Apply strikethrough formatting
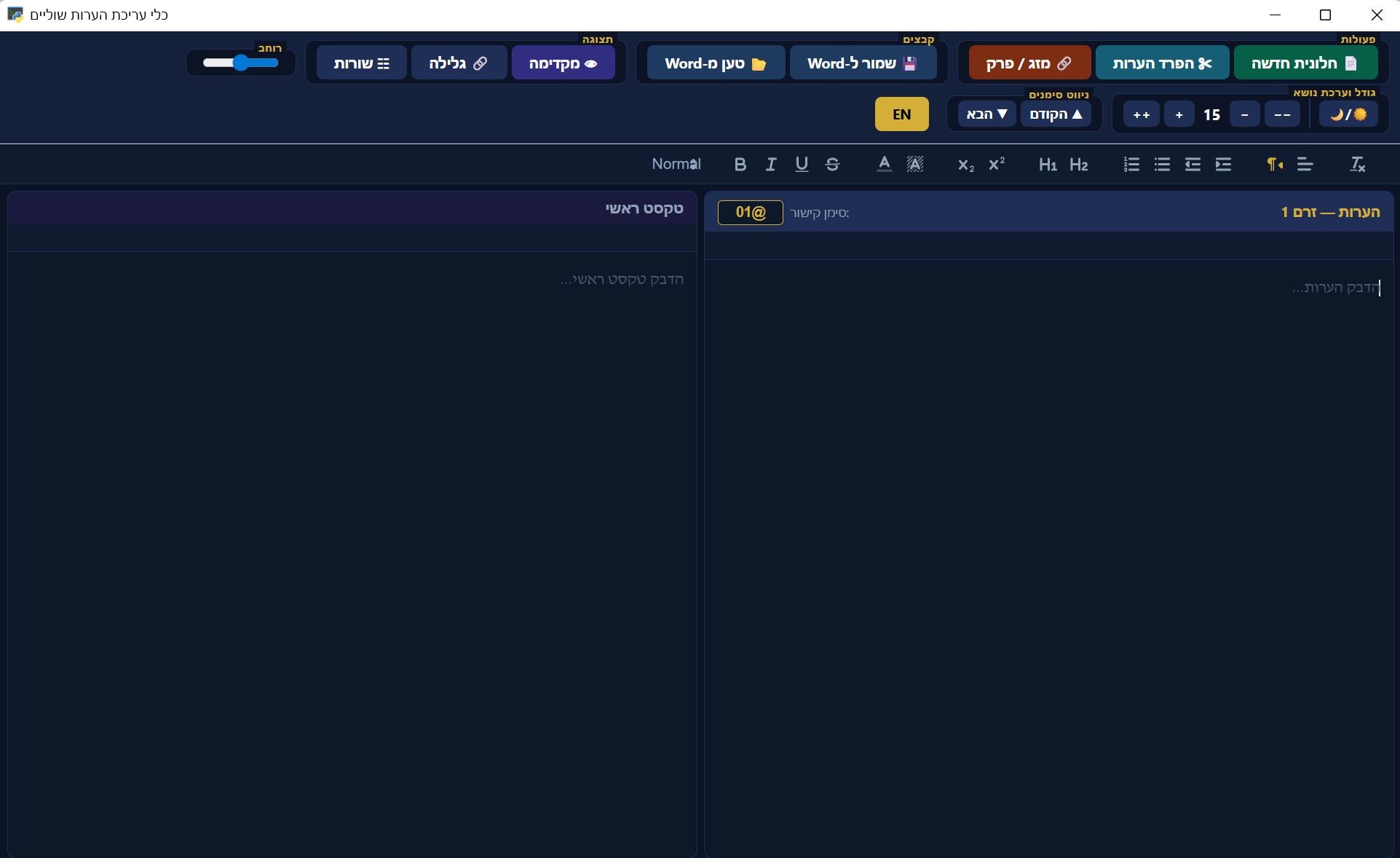 point(832,165)
